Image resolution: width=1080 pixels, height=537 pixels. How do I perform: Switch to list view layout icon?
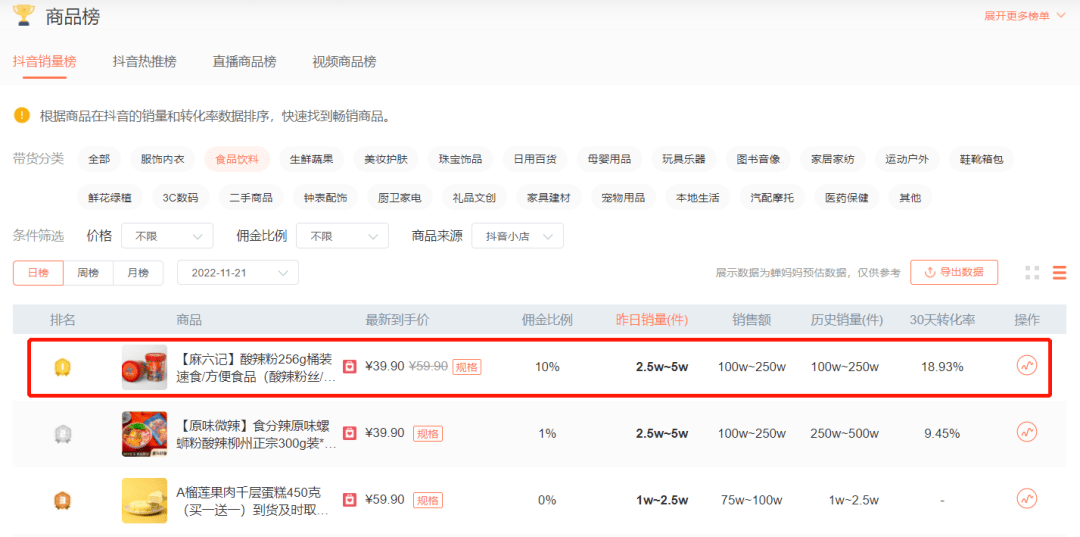pos(1059,273)
